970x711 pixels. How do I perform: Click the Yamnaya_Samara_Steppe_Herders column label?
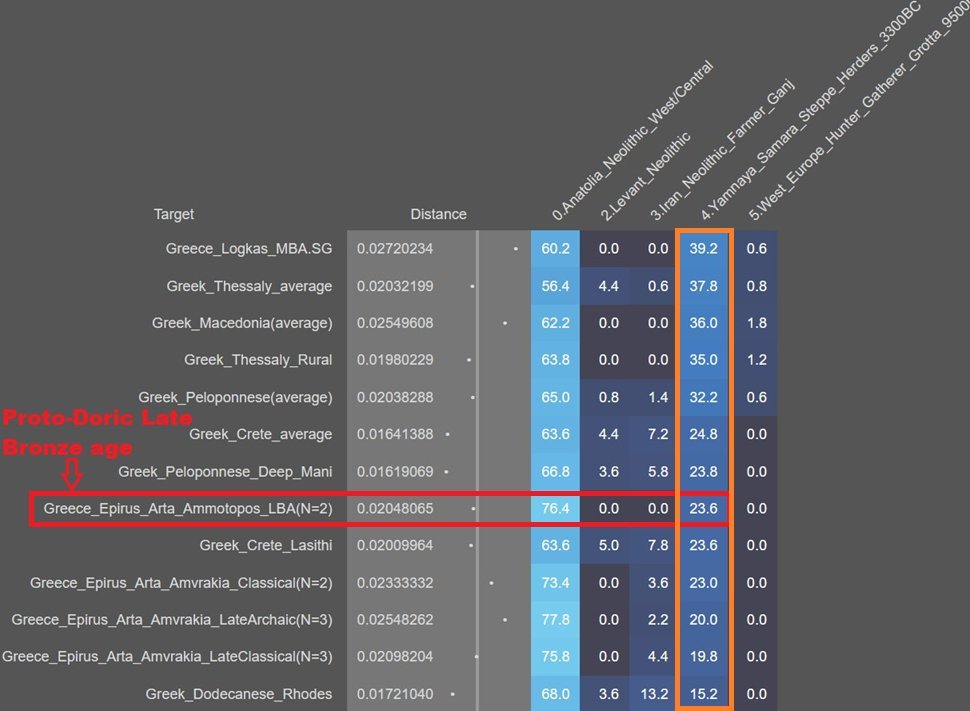point(811,111)
